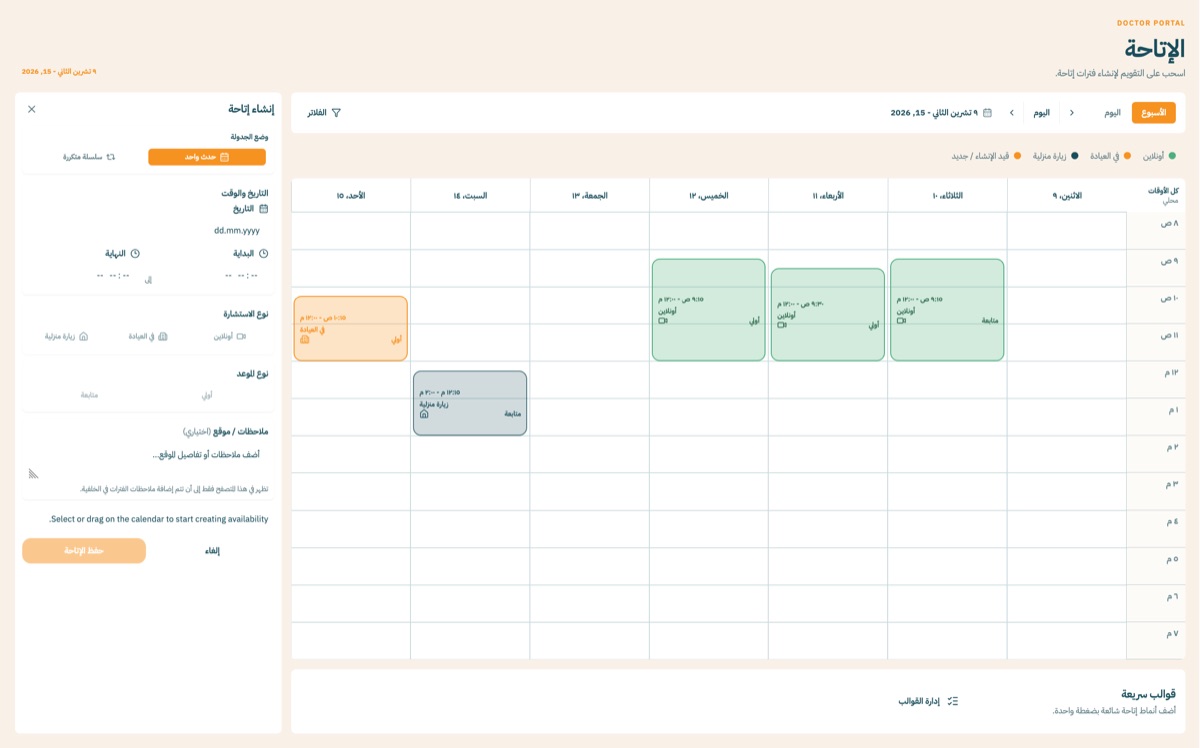
Task: Click the إلغاء cancel button
Action: tap(212, 551)
